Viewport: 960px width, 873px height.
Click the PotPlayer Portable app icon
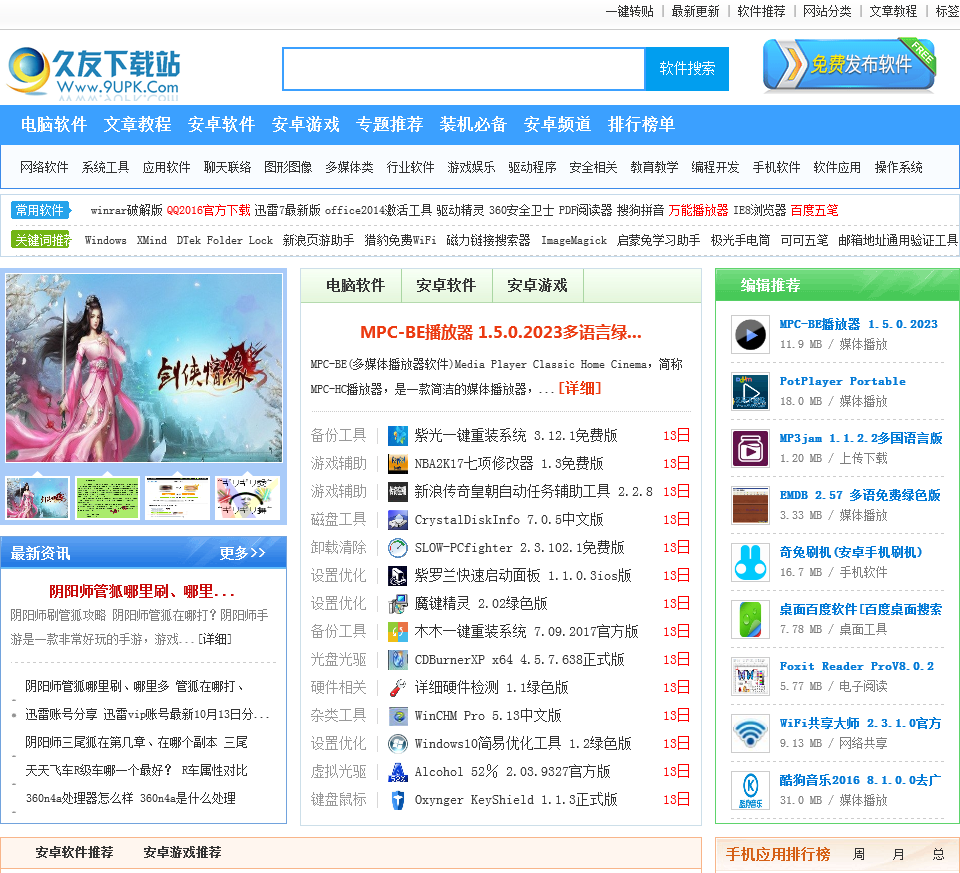tap(750, 392)
